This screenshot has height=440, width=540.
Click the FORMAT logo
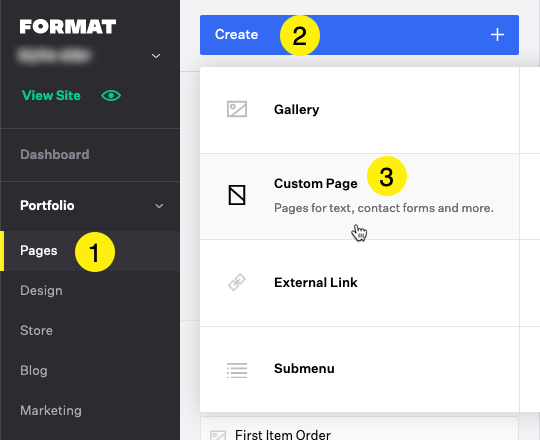coord(68,27)
